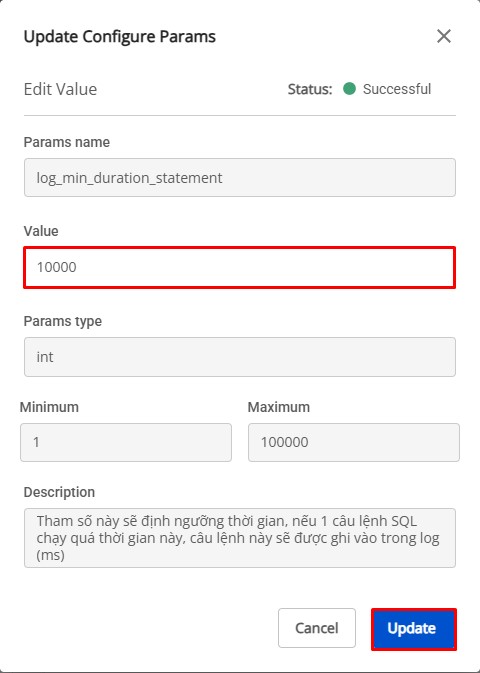Cancel the parameter edit
Screen dimensions: 480x673
pos(317,628)
